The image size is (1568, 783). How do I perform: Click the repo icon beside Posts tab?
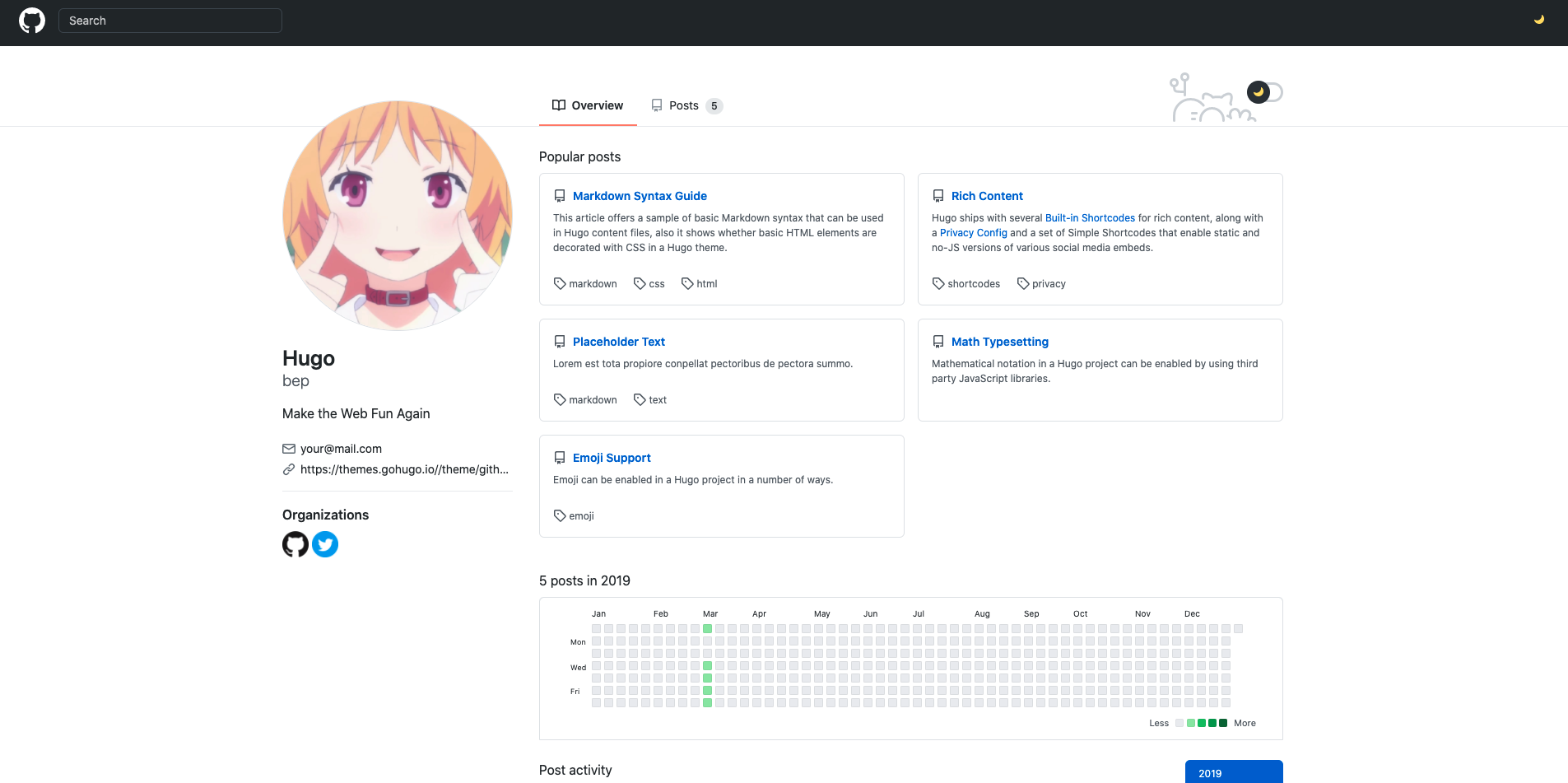657,105
